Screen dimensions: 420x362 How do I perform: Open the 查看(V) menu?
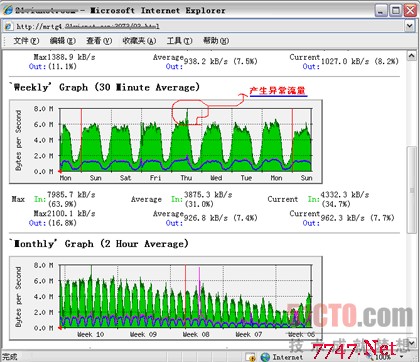pyautogui.click(x=99, y=41)
